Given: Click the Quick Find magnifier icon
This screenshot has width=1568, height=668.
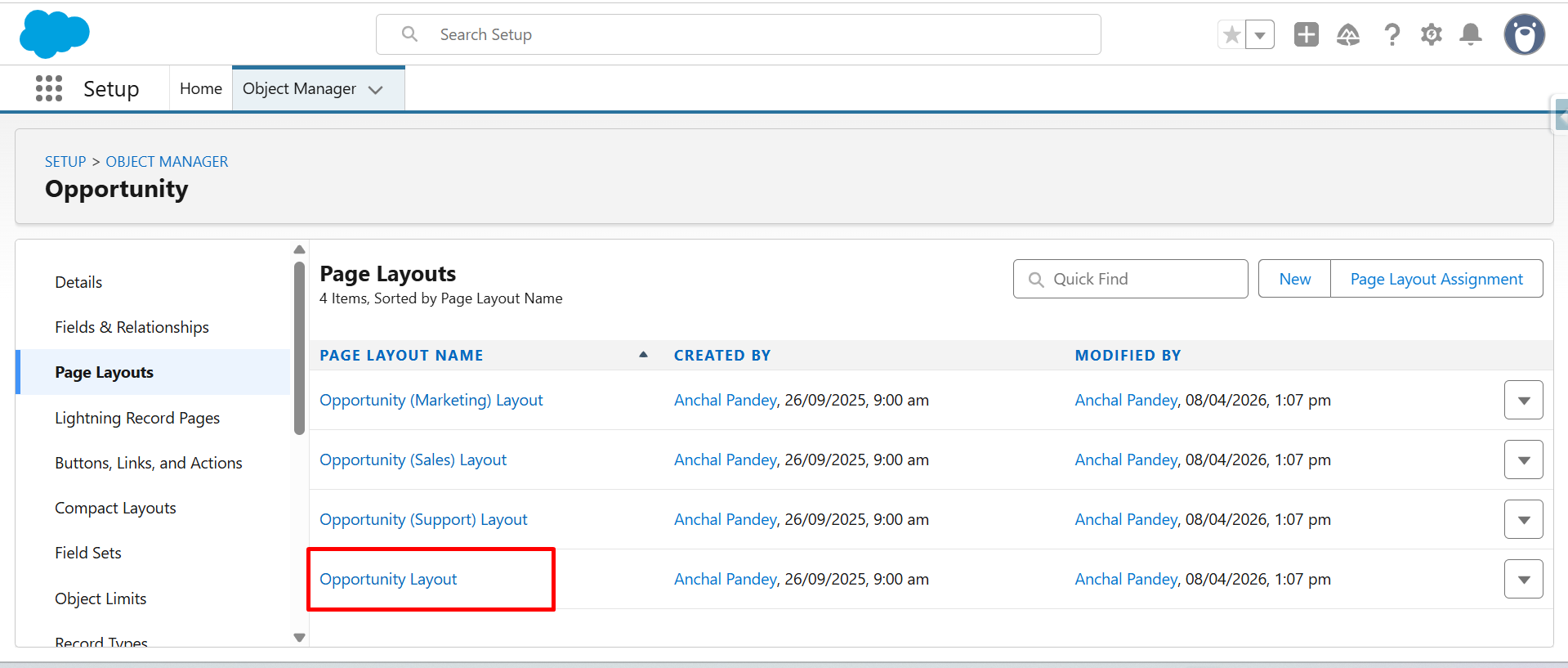Looking at the screenshot, I should pos(1036,280).
